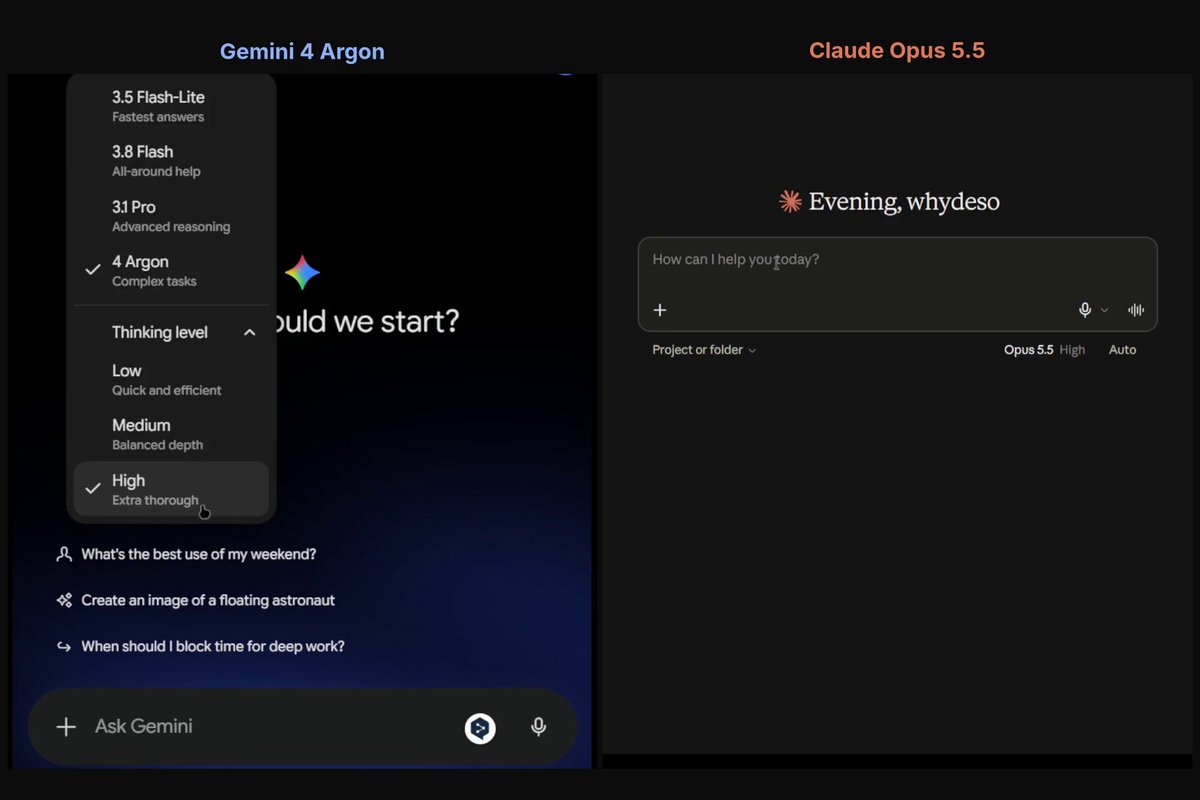Open the Project or folder dropdown

pos(704,350)
